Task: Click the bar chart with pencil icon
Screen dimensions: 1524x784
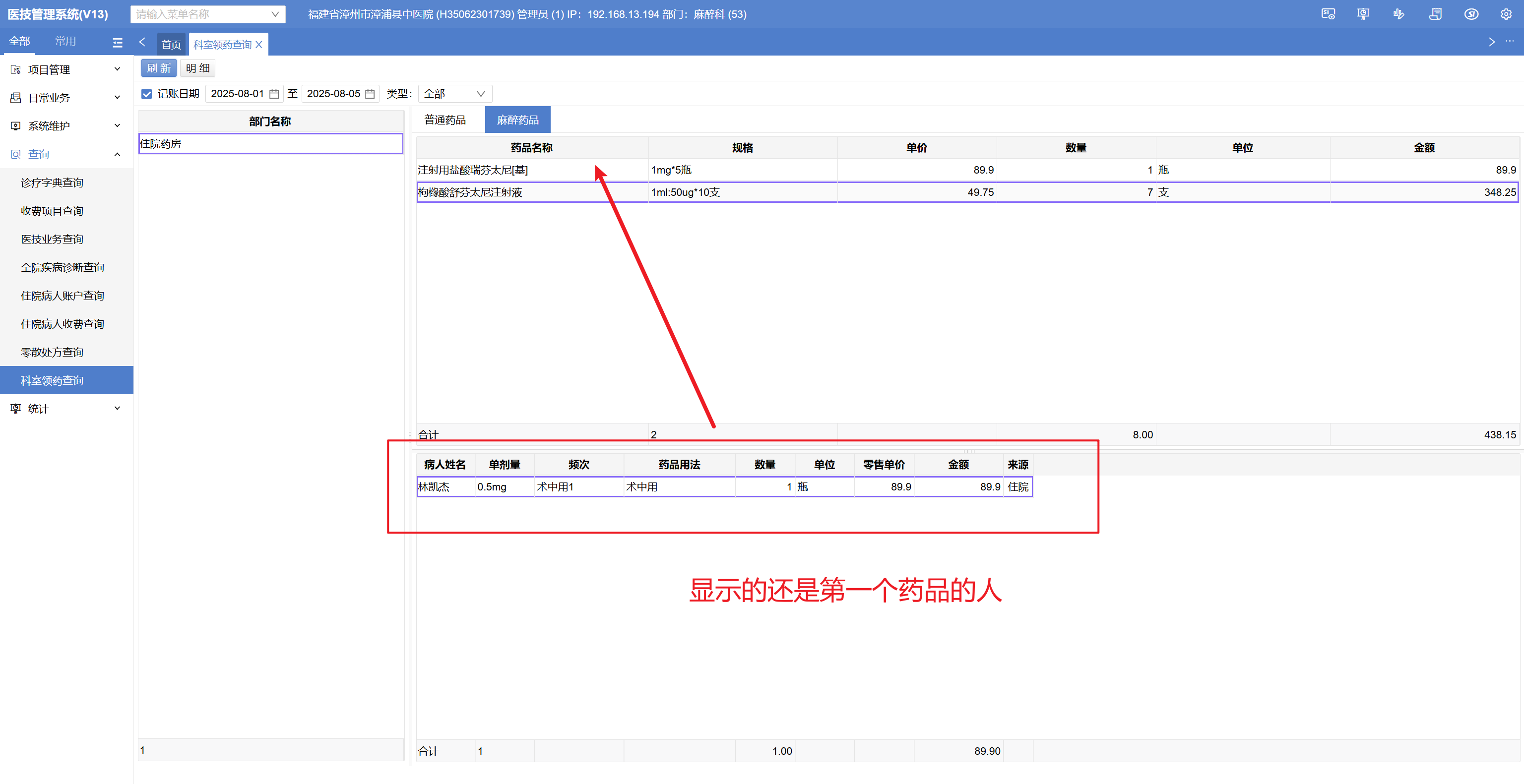Action: [x=1398, y=14]
